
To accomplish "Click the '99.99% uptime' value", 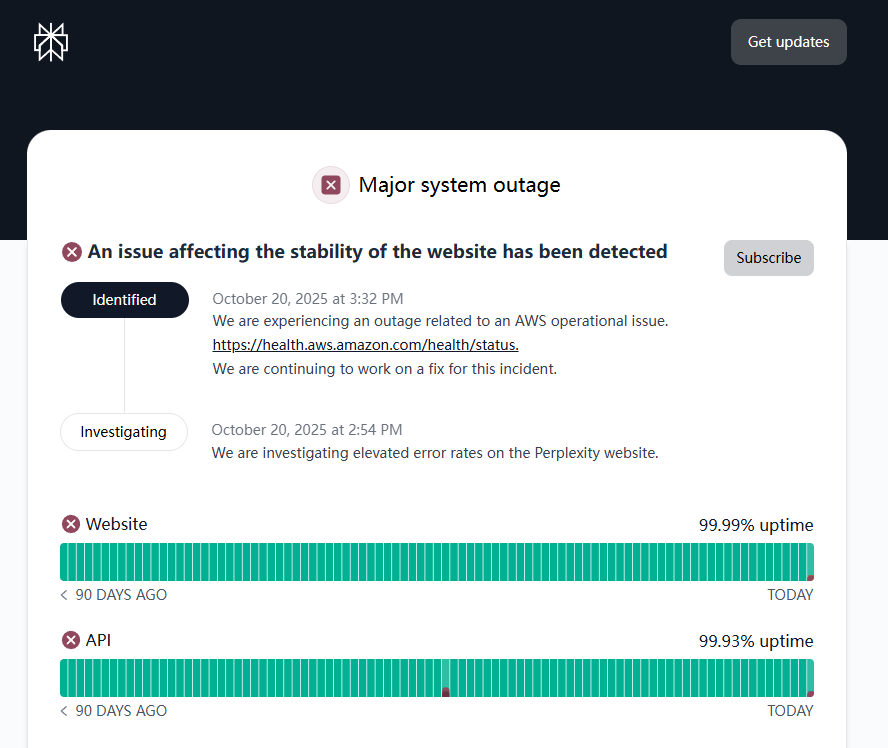I will tap(755, 525).
